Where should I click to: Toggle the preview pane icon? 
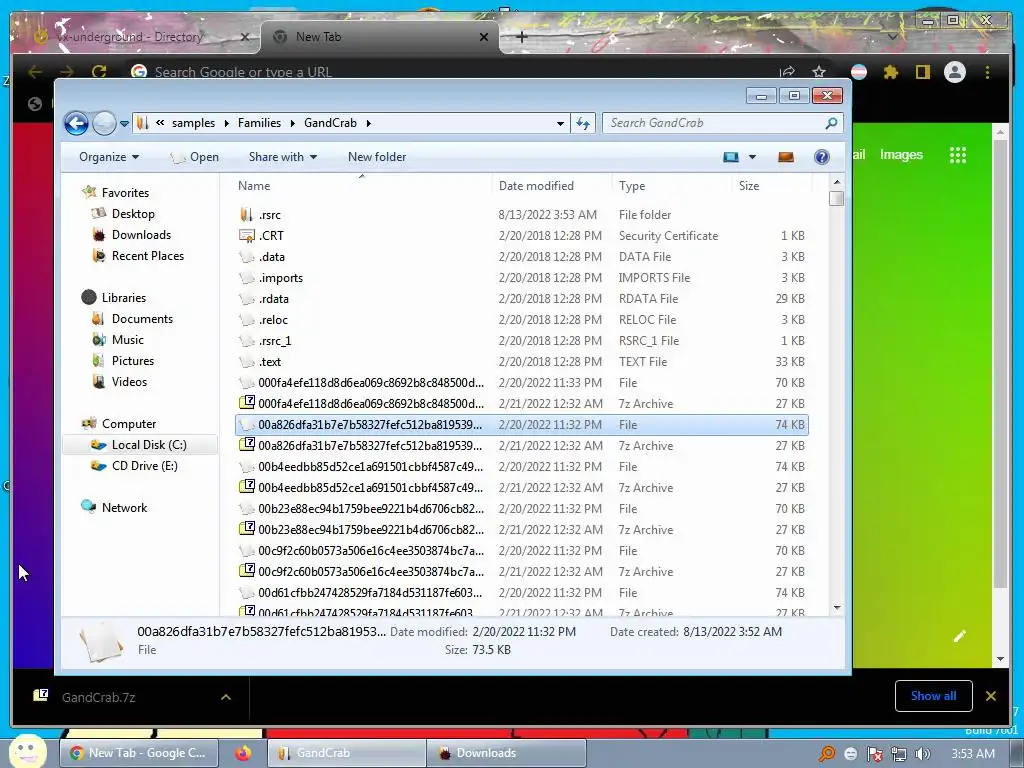pyautogui.click(x=786, y=157)
